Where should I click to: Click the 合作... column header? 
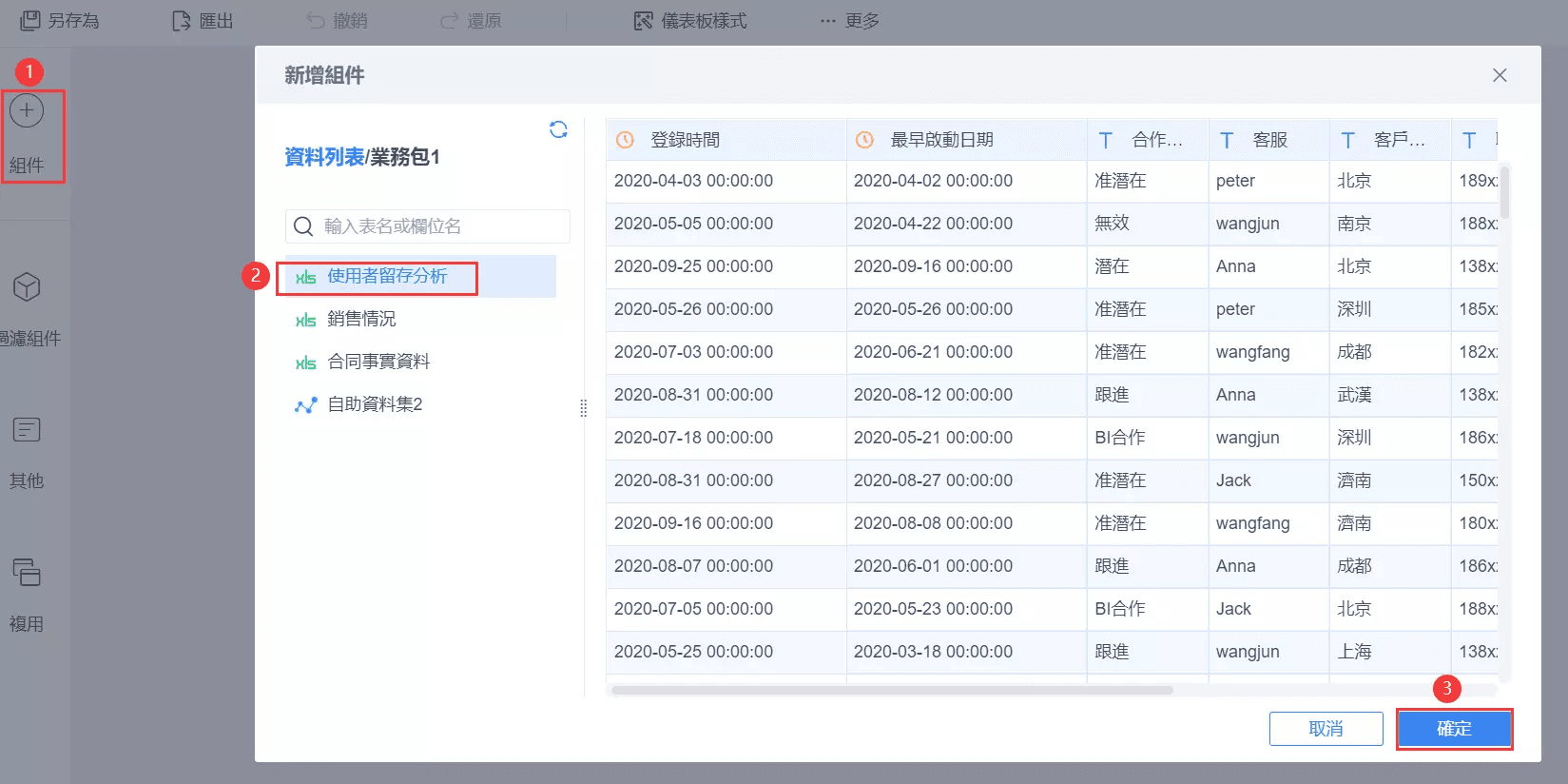tap(1148, 140)
